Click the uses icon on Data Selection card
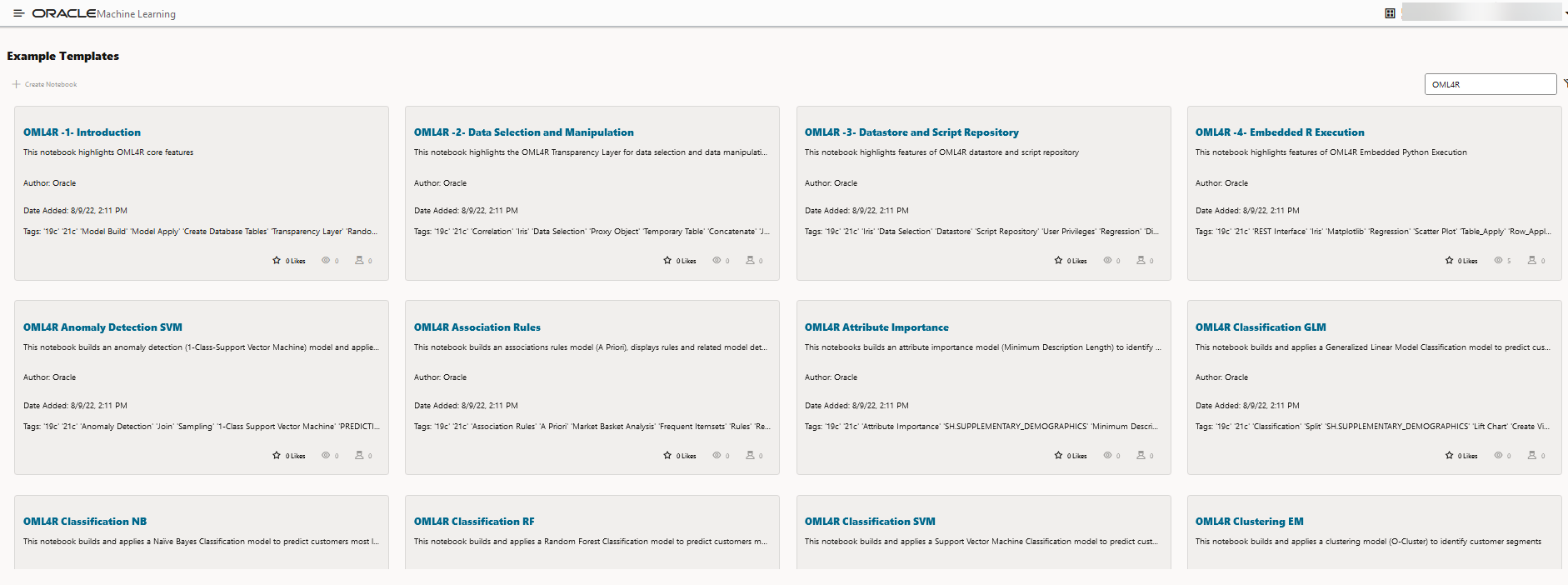This screenshot has width=1568, height=585. coord(750,261)
